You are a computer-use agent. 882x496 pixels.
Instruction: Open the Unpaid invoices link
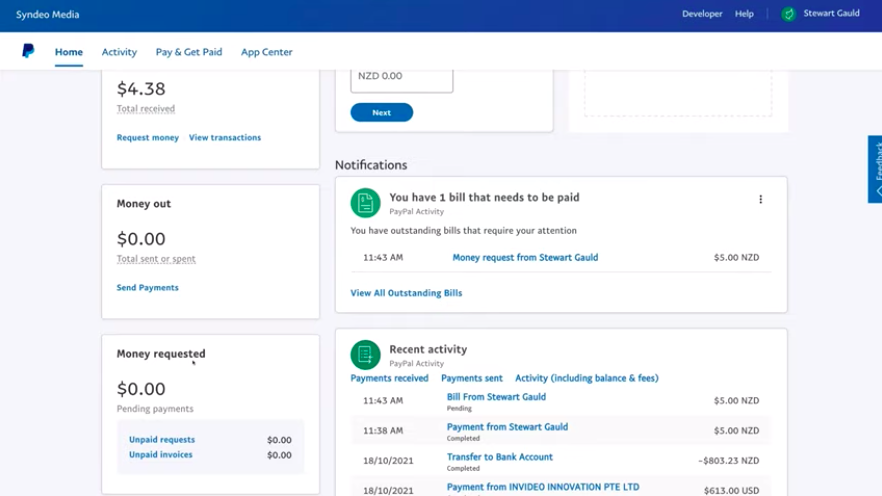tap(160, 454)
